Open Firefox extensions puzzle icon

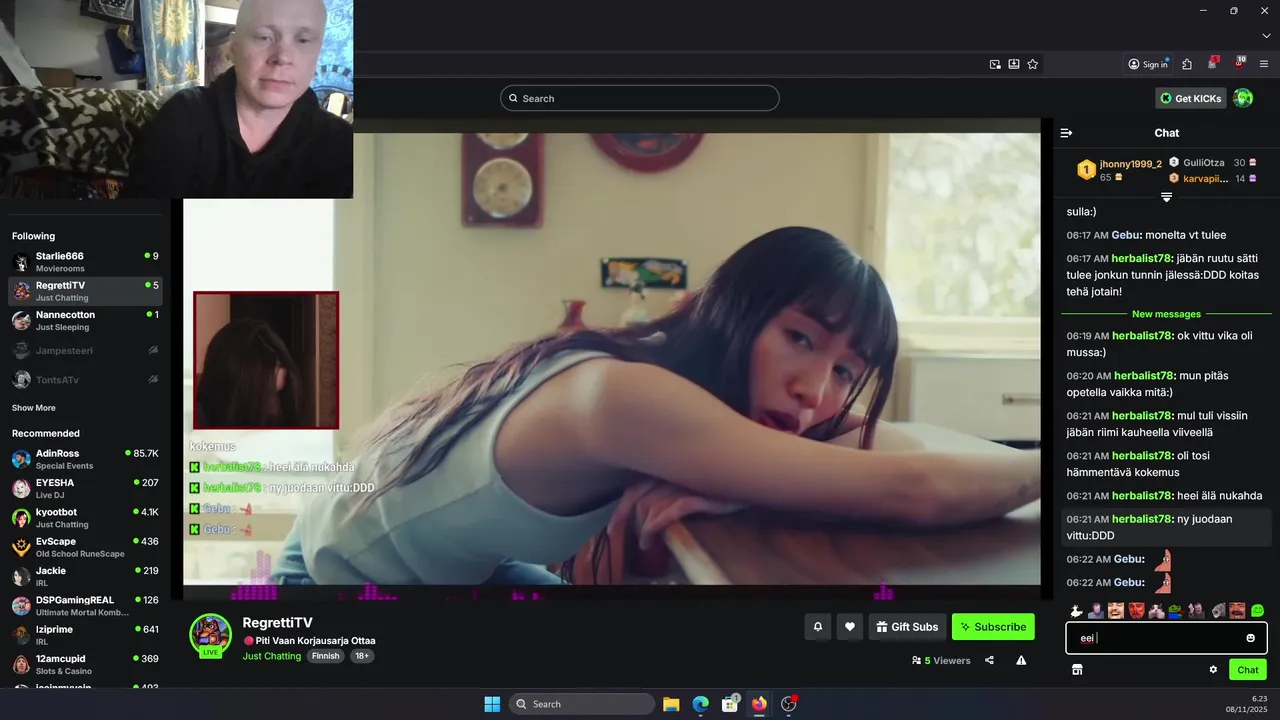[x=1187, y=64]
